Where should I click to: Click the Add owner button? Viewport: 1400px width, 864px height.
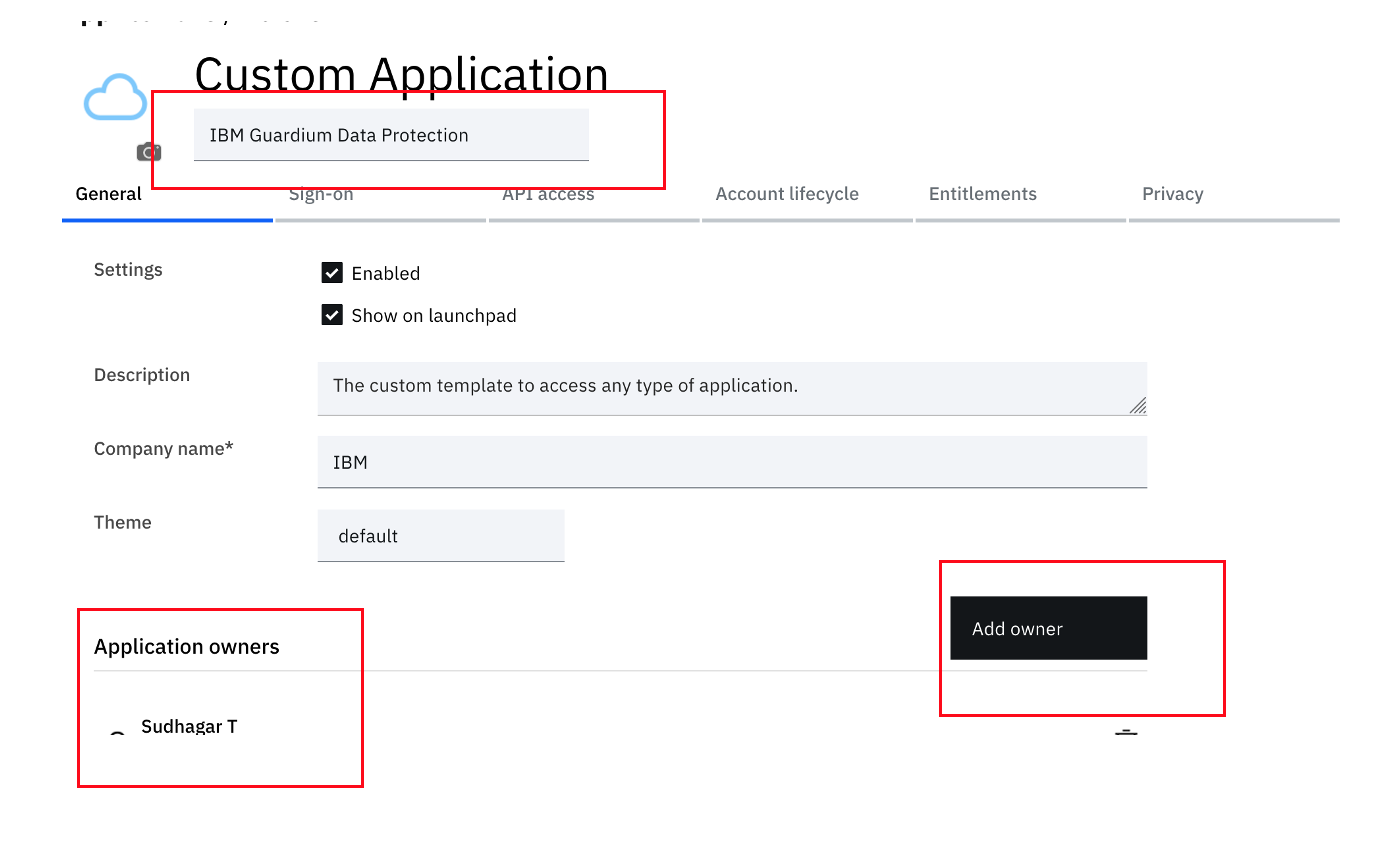(1048, 628)
